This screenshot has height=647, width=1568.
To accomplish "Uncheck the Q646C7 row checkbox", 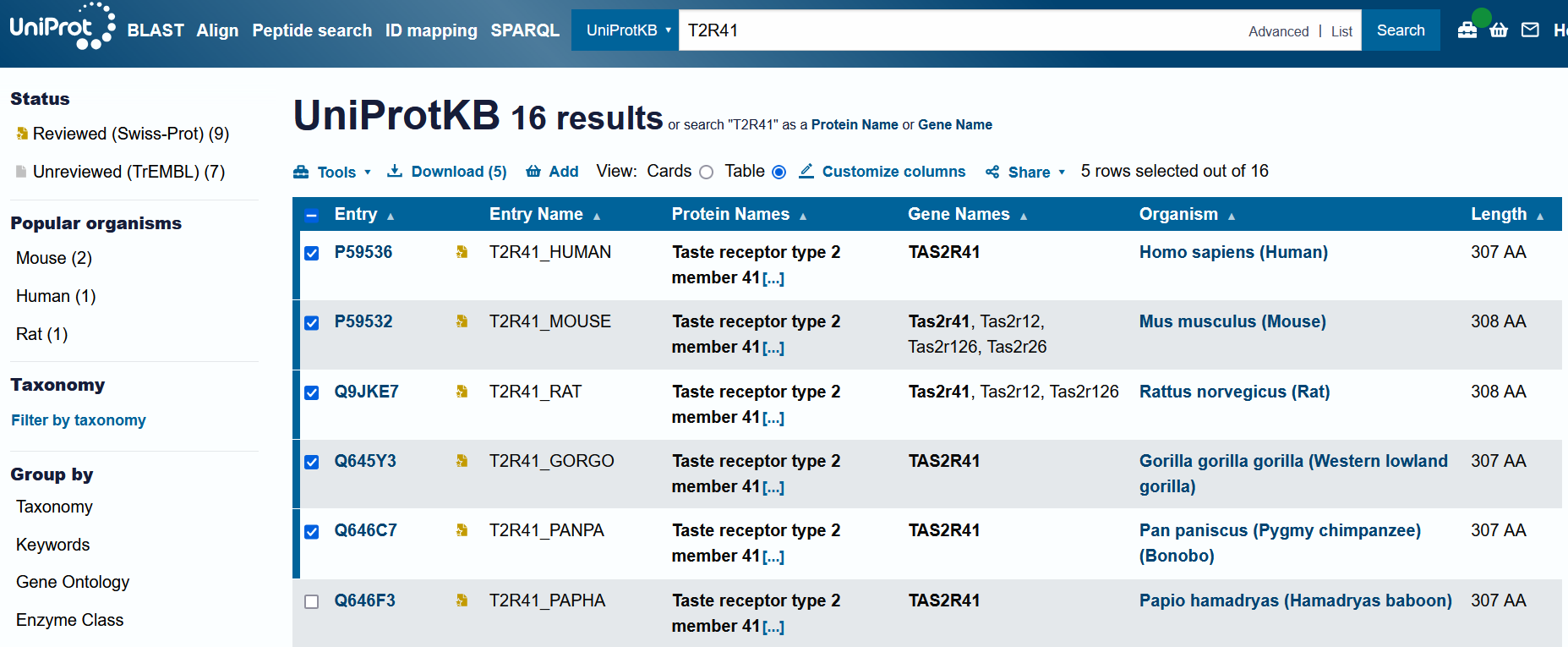I will pos(312,531).
